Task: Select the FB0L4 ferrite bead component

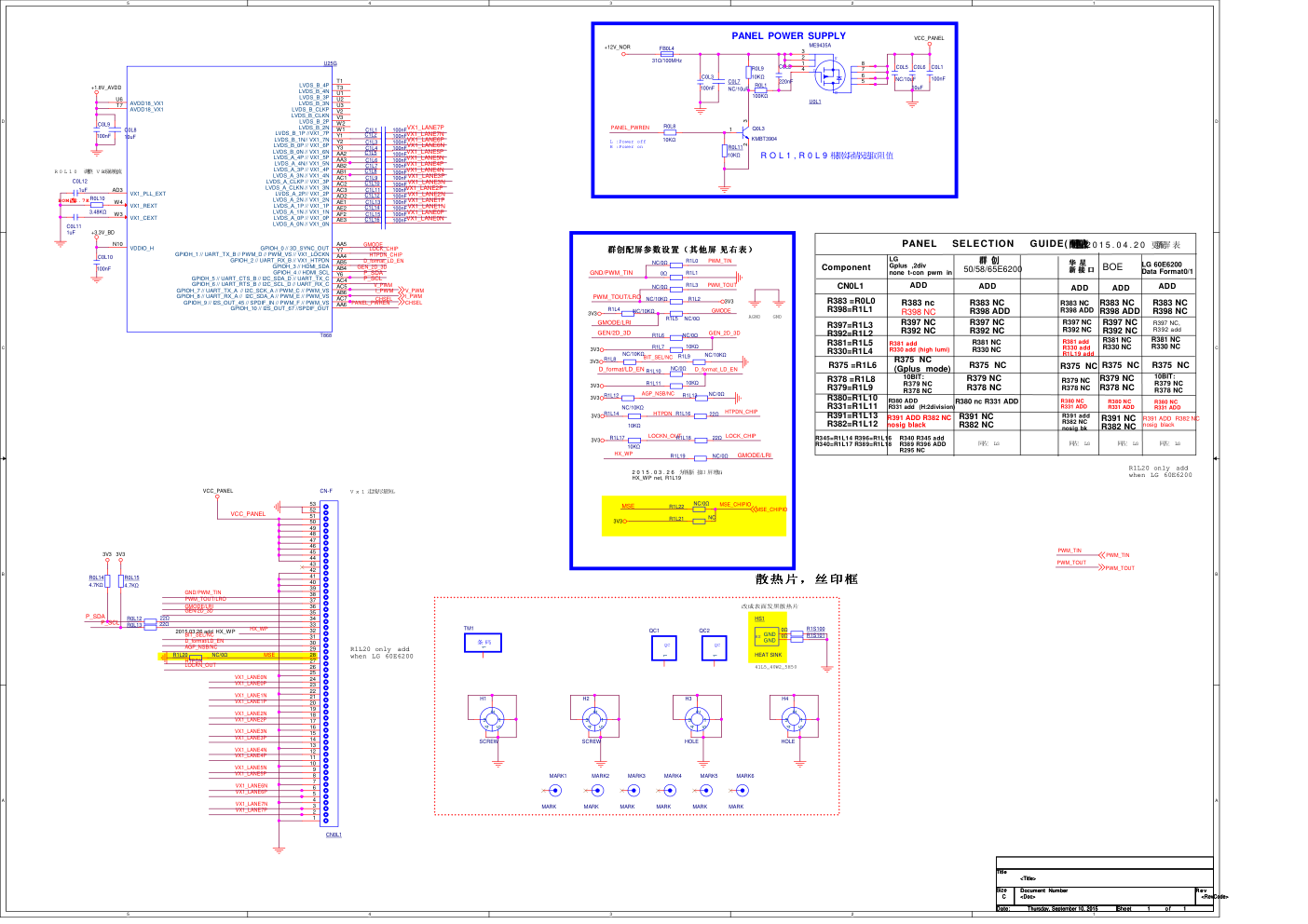Action: (667, 55)
